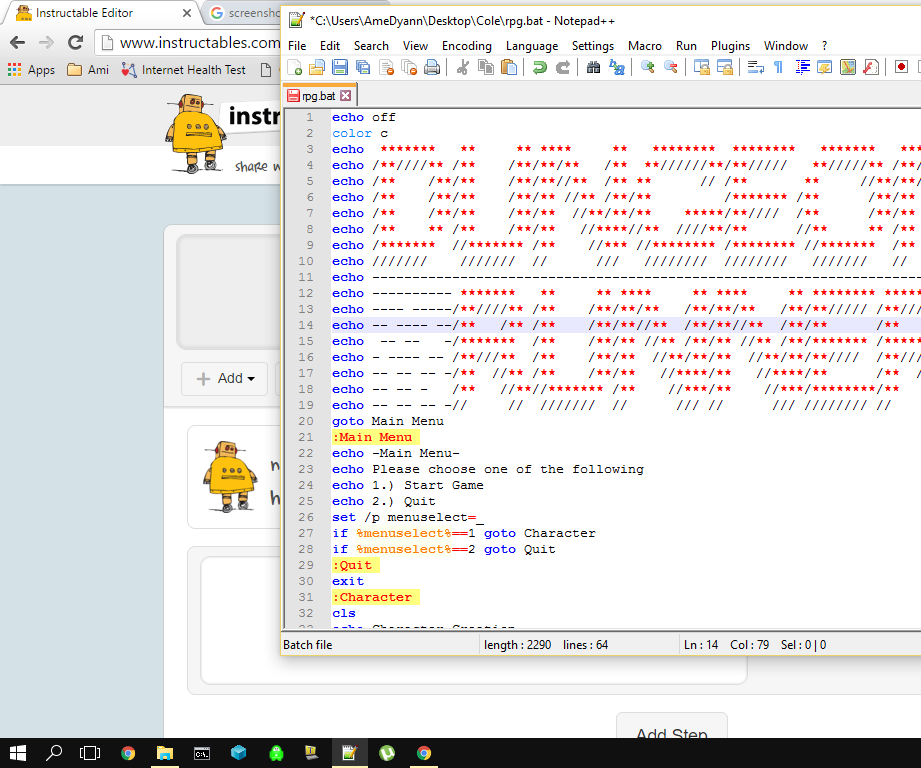Click the Save All toolbar icon
921x768 pixels.
[363, 68]
